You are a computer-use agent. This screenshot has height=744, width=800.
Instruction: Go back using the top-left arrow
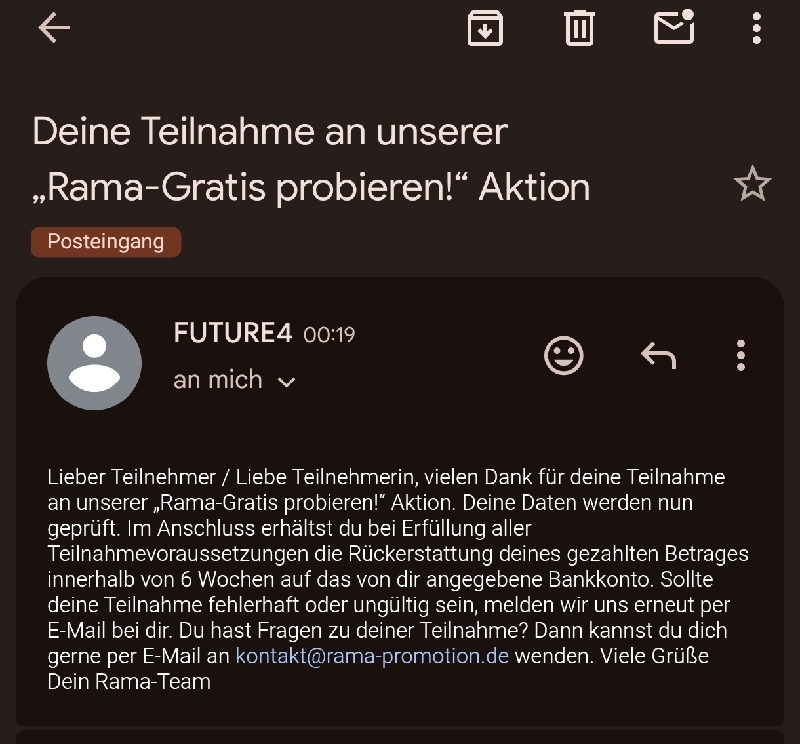[x=54, y=28]
